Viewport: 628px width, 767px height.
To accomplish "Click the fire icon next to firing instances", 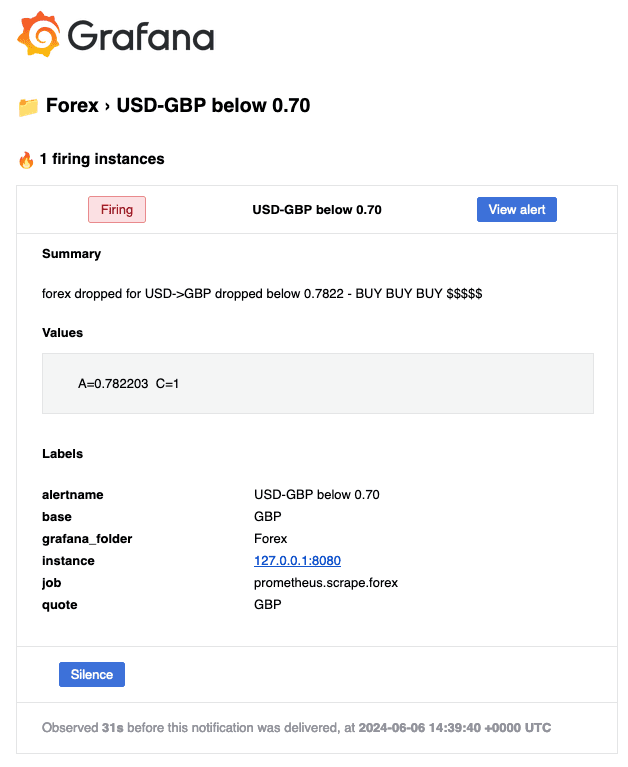I will (26, 159).
